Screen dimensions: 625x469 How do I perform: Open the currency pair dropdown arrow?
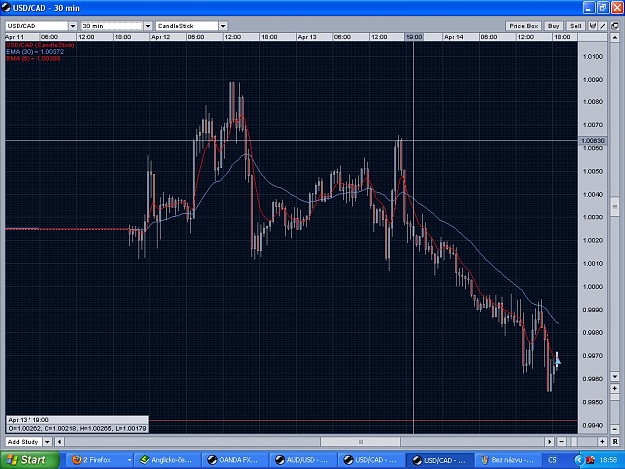(x=73, y=26)
